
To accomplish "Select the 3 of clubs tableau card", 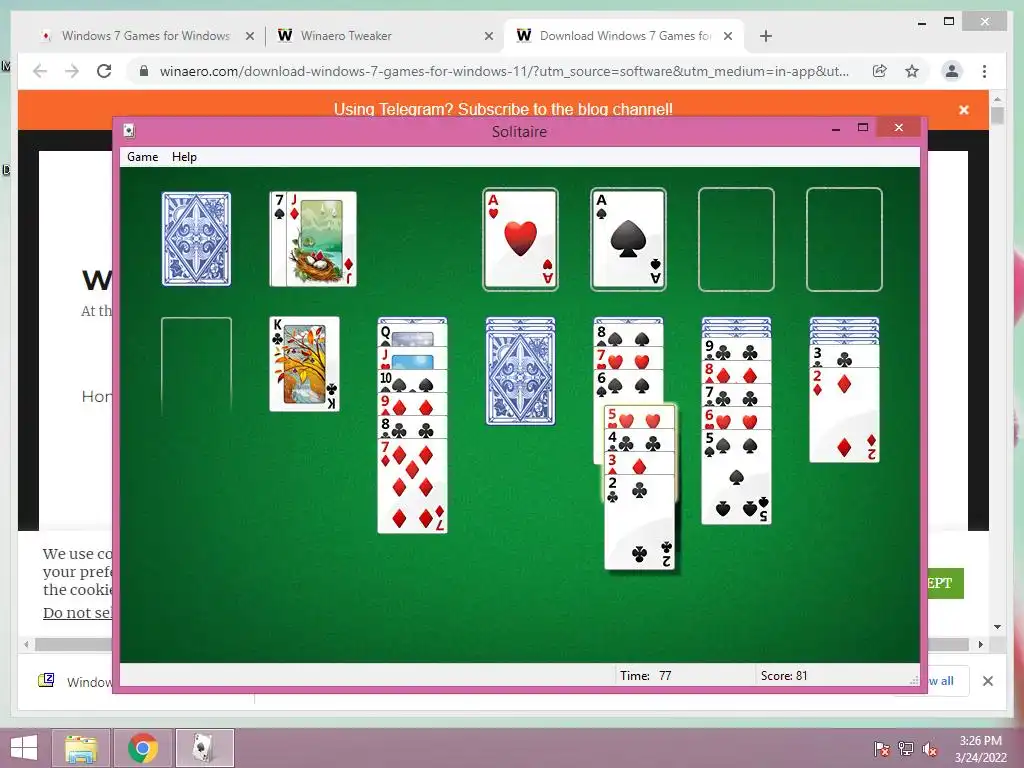I will (x=844, y=356).
